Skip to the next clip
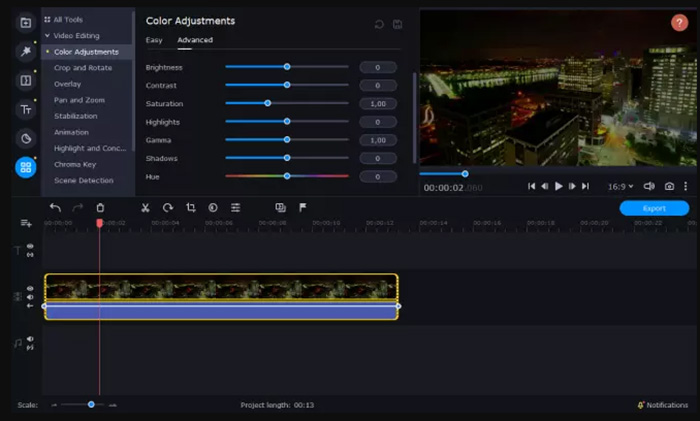The width and height of the screenshot is (700, 421). click(x=585, y=186)
